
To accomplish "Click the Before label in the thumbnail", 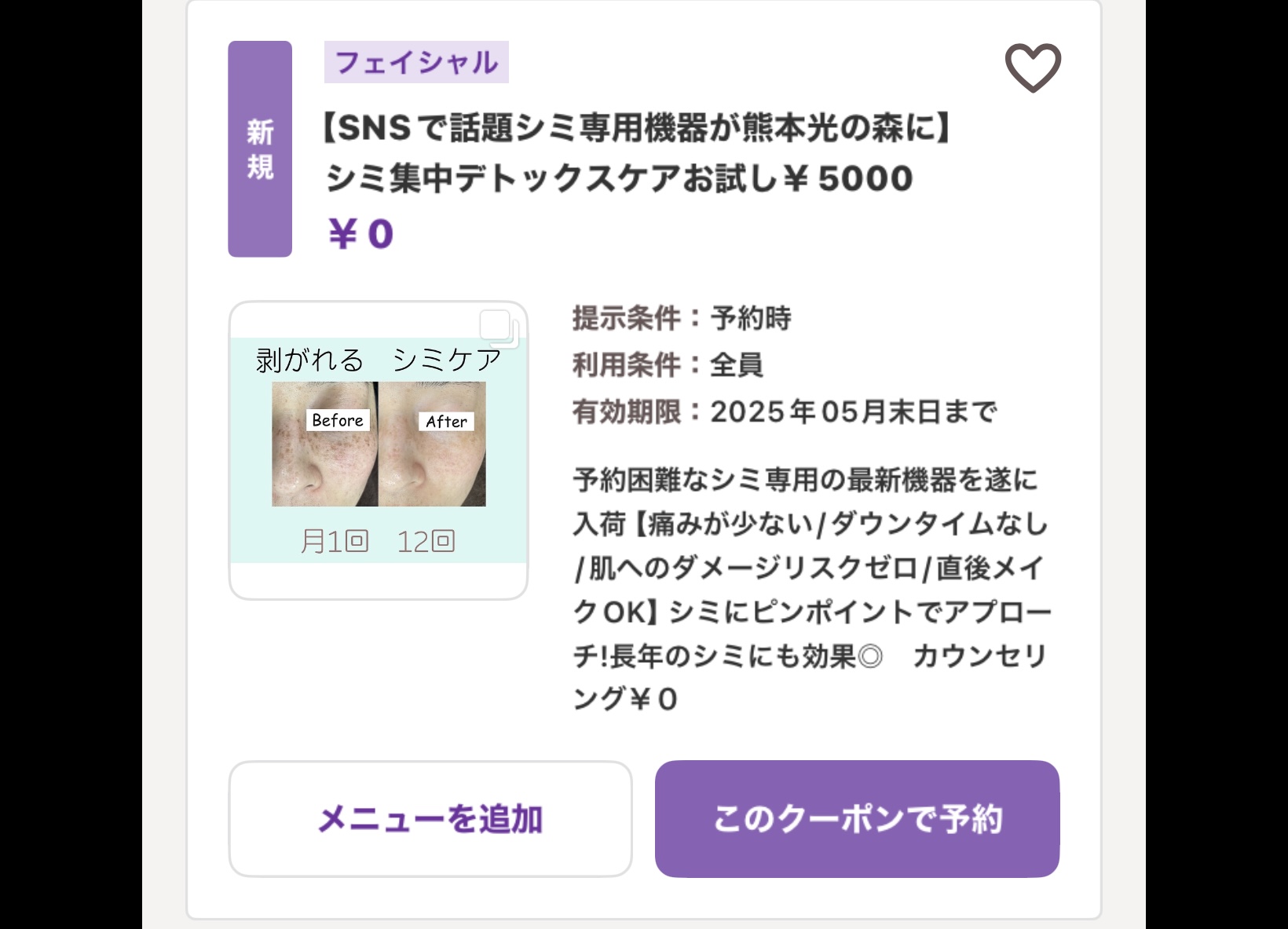I will [x=338, y=420].
